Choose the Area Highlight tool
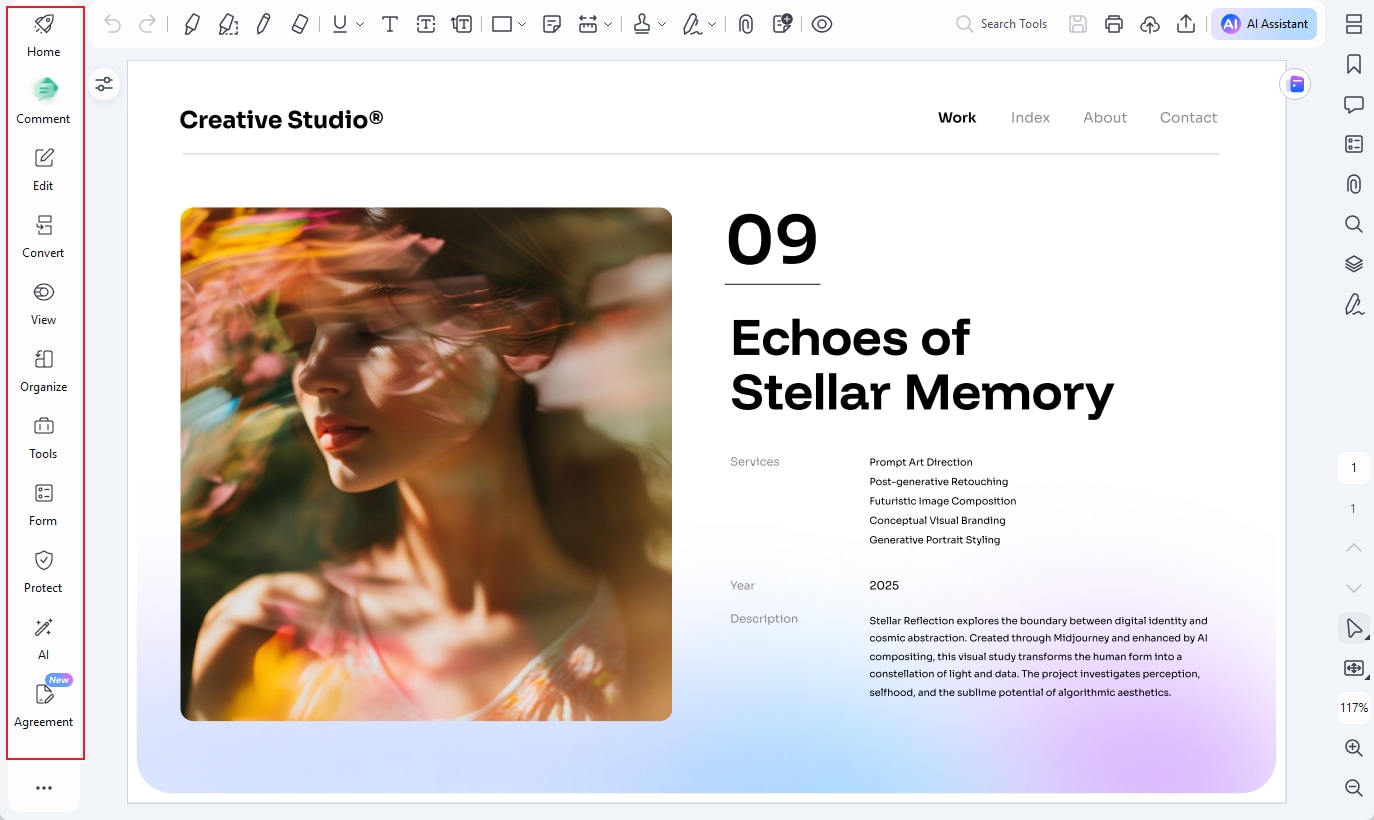 (228, 24)
